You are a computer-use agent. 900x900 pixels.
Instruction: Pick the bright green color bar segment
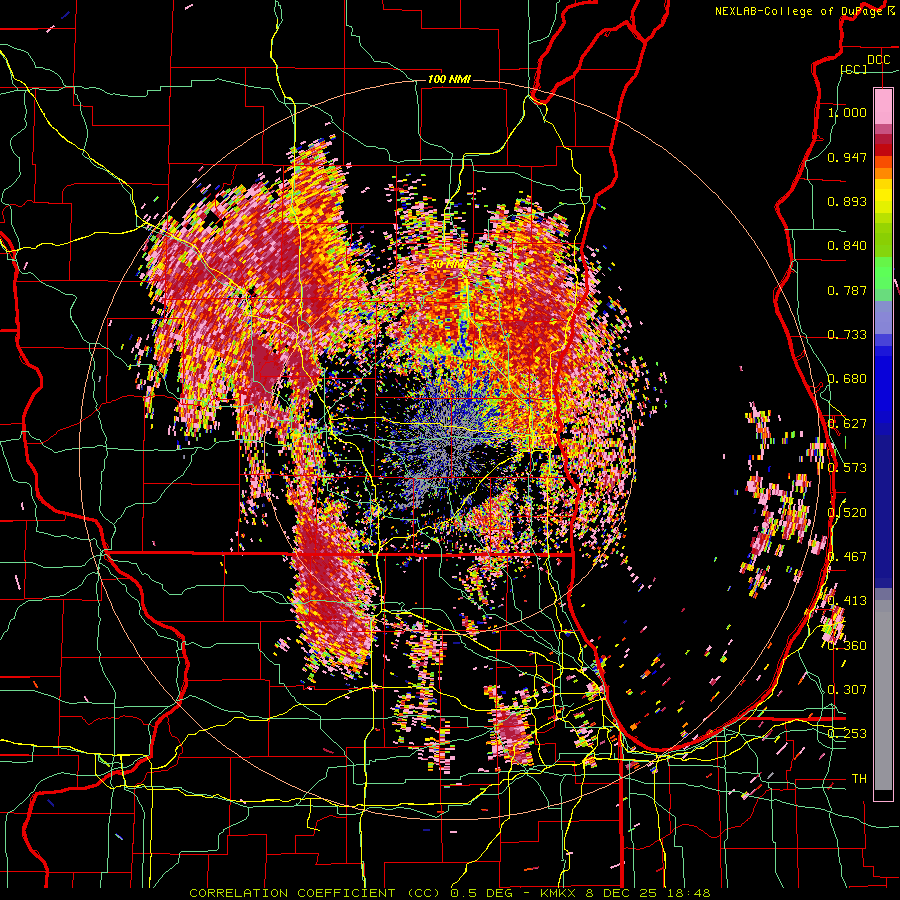(883, 273)
